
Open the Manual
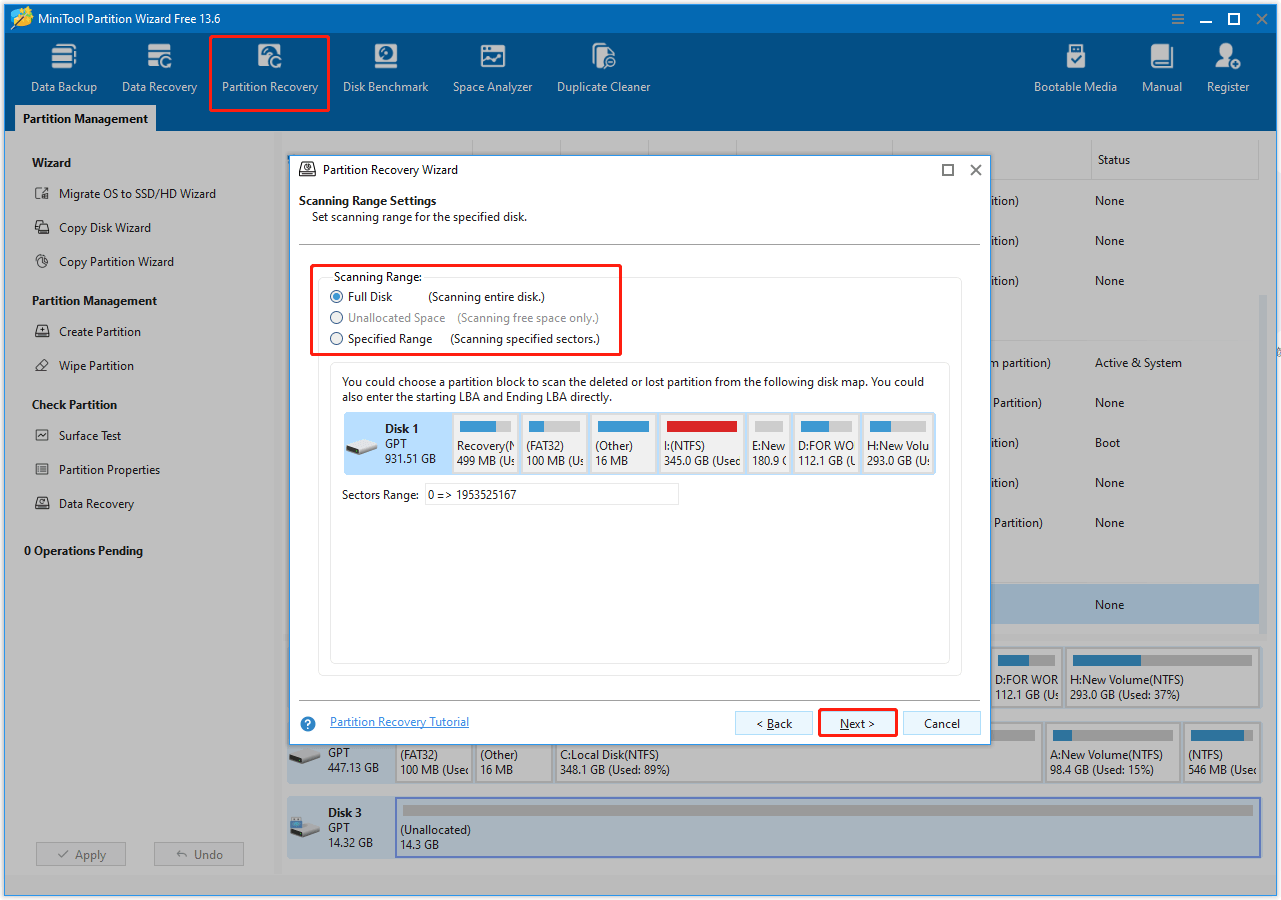[1161, 69]
